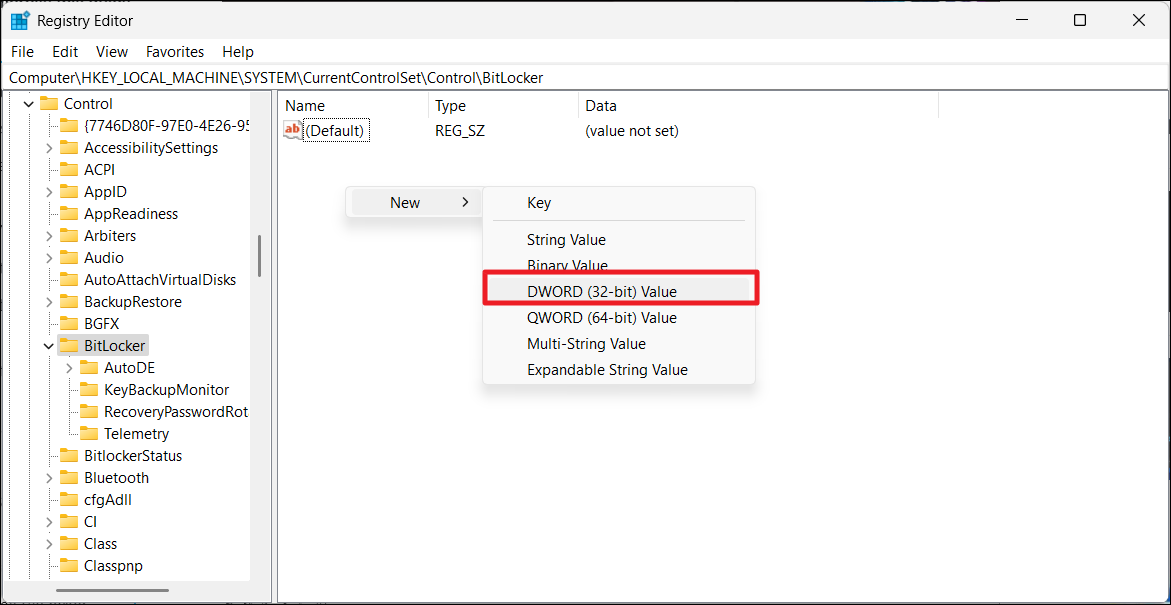The image size is (1171, 605).
Task: Click the AppID folder icon
Action: (x=69, y=192)
